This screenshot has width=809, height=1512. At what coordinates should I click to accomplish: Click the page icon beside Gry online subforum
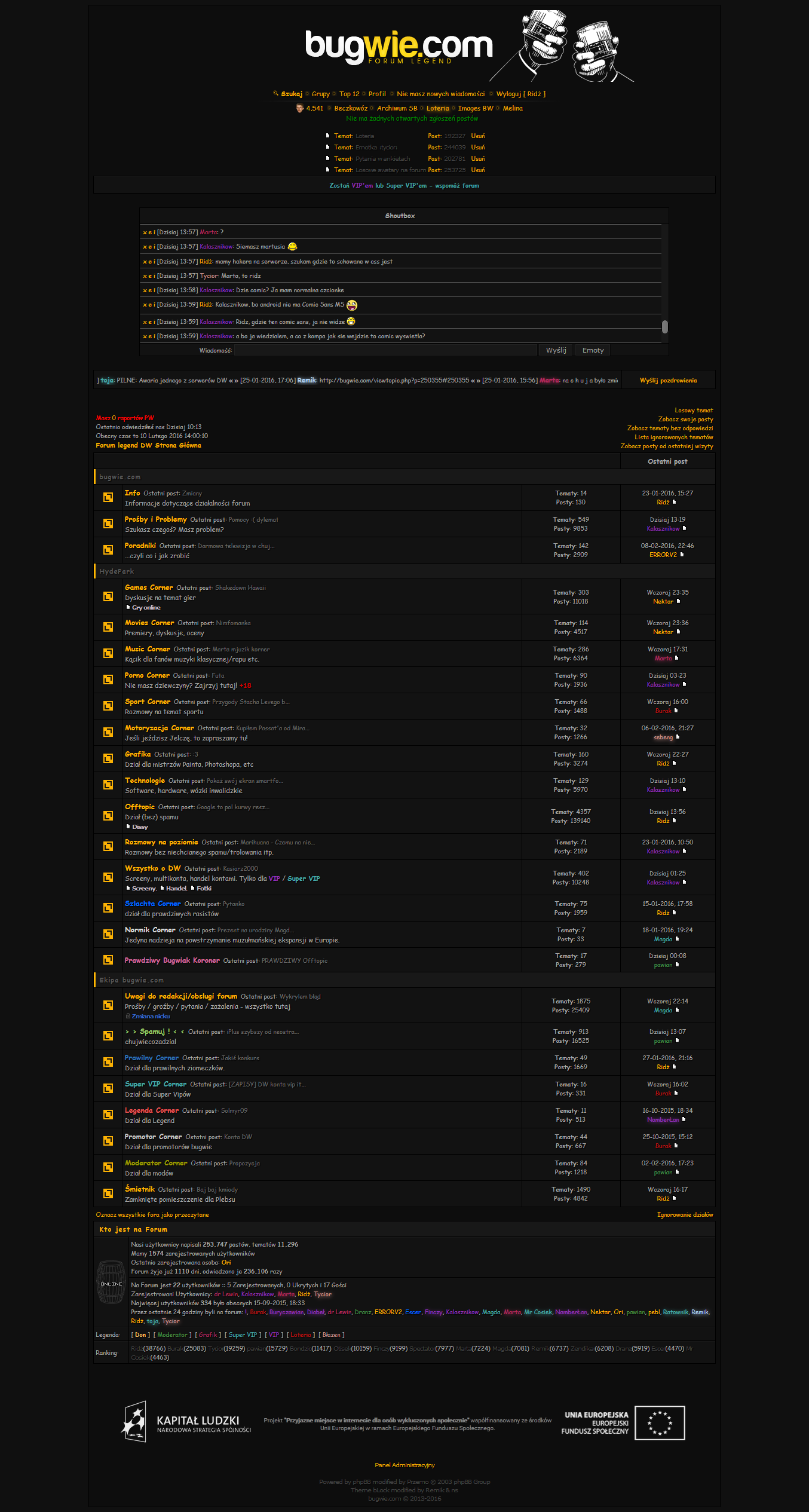128,607
